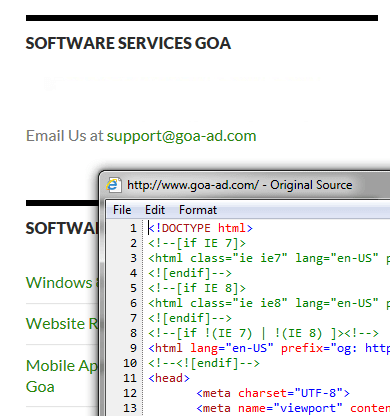Click source line 9 html lang en-US
The image size is (390, 416).
click(x=269, y=348)
